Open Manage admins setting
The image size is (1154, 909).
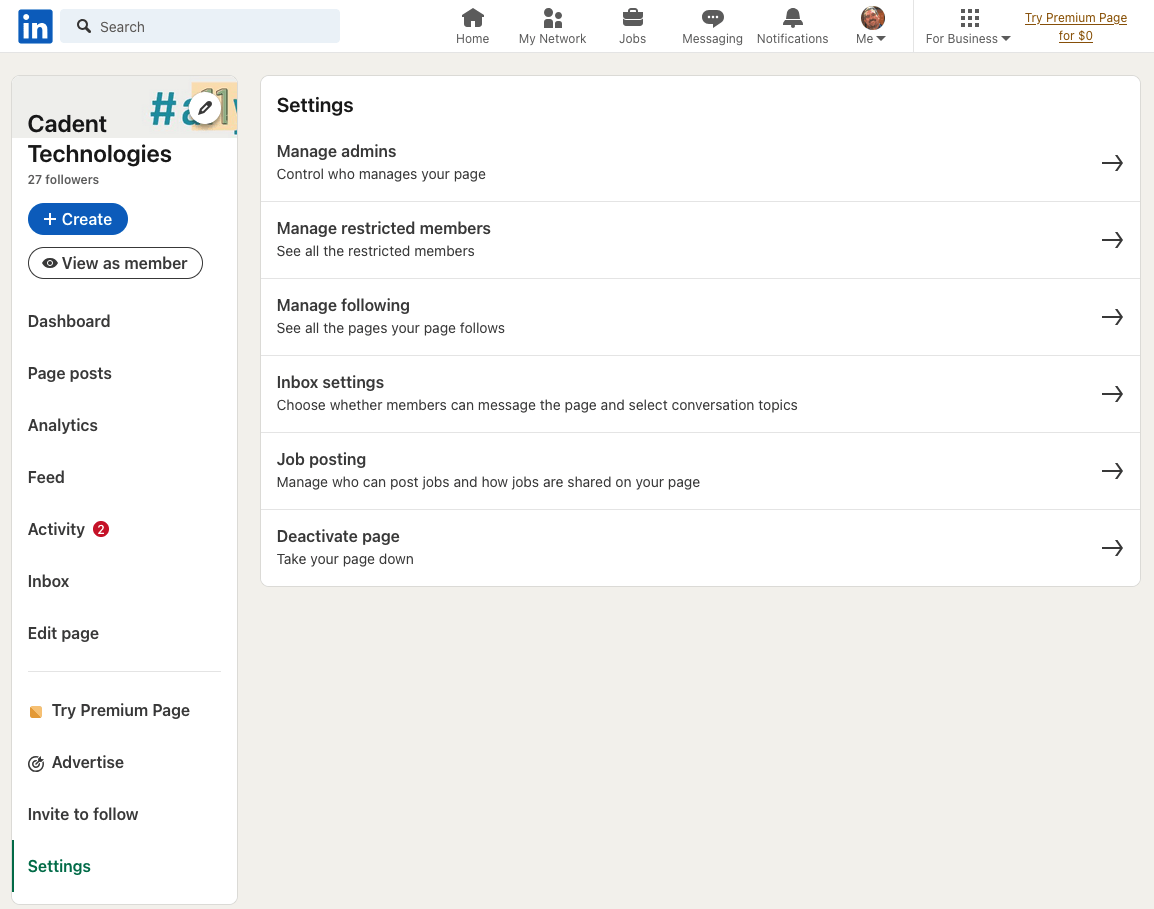[x=700, y=163]
